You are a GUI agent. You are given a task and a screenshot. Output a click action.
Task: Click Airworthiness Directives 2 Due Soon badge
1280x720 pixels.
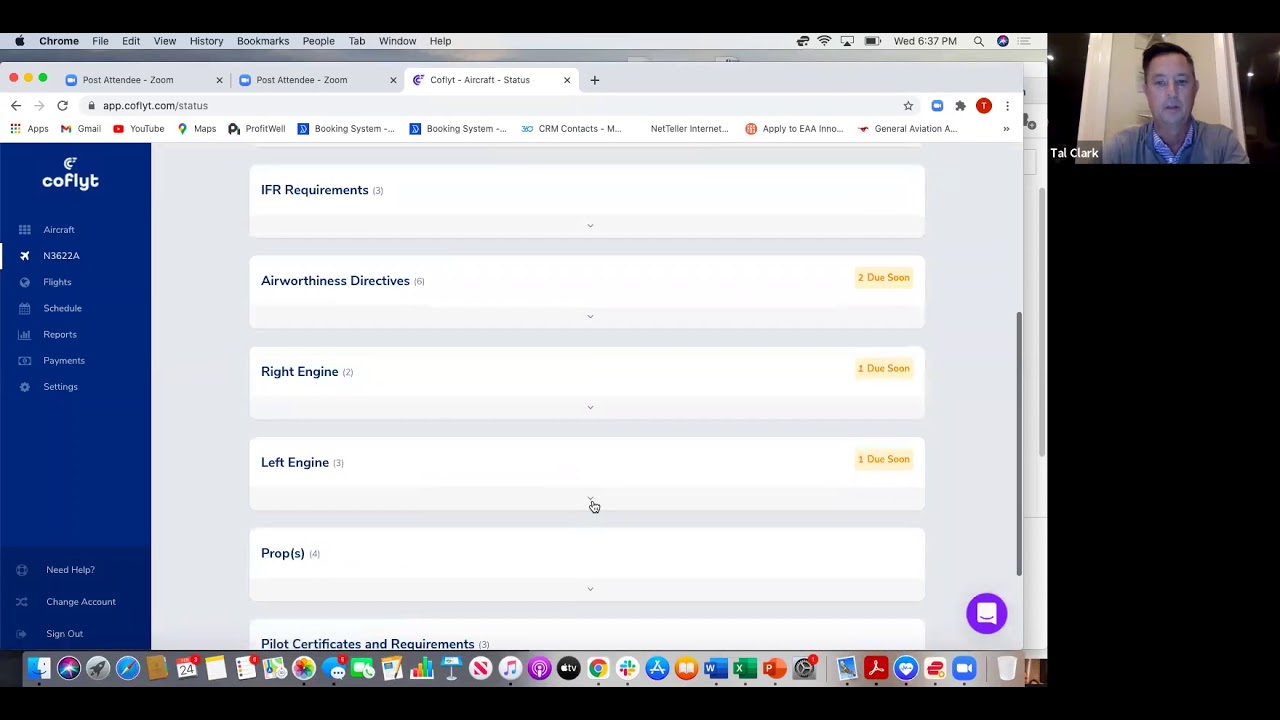click(x=883, y=278)
